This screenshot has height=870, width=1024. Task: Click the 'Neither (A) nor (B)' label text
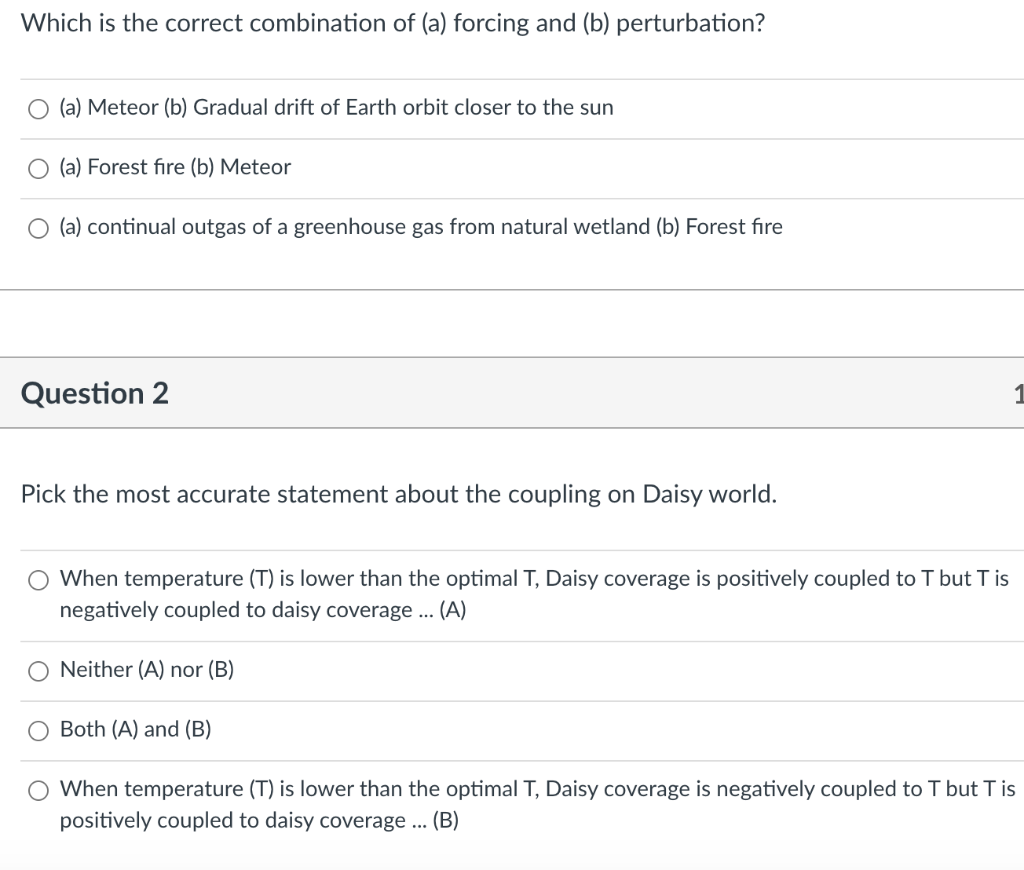147,669
